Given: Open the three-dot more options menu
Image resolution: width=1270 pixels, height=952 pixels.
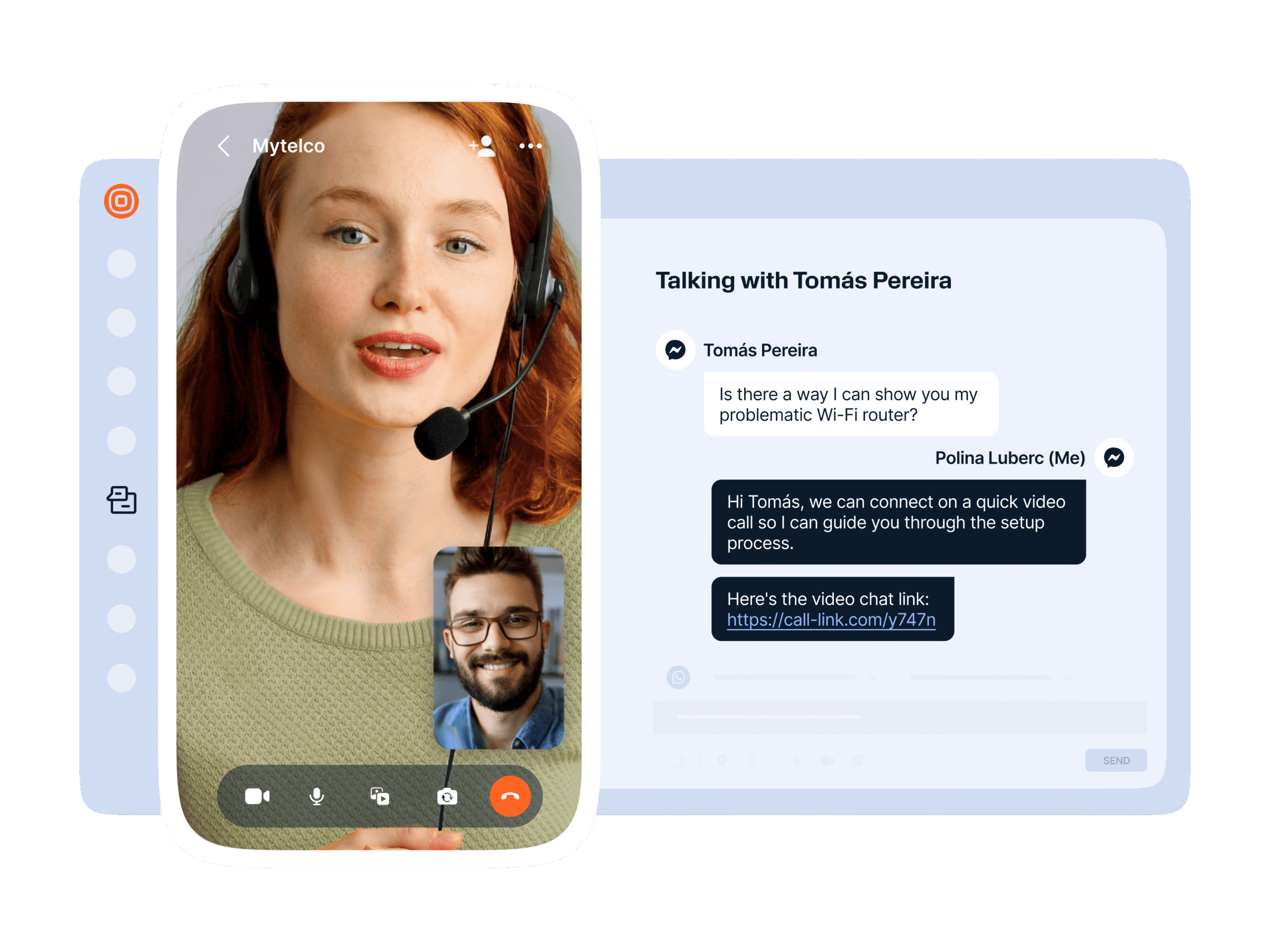Looking at the screenshot, I should pyautogui.click(x=530, y=146).
